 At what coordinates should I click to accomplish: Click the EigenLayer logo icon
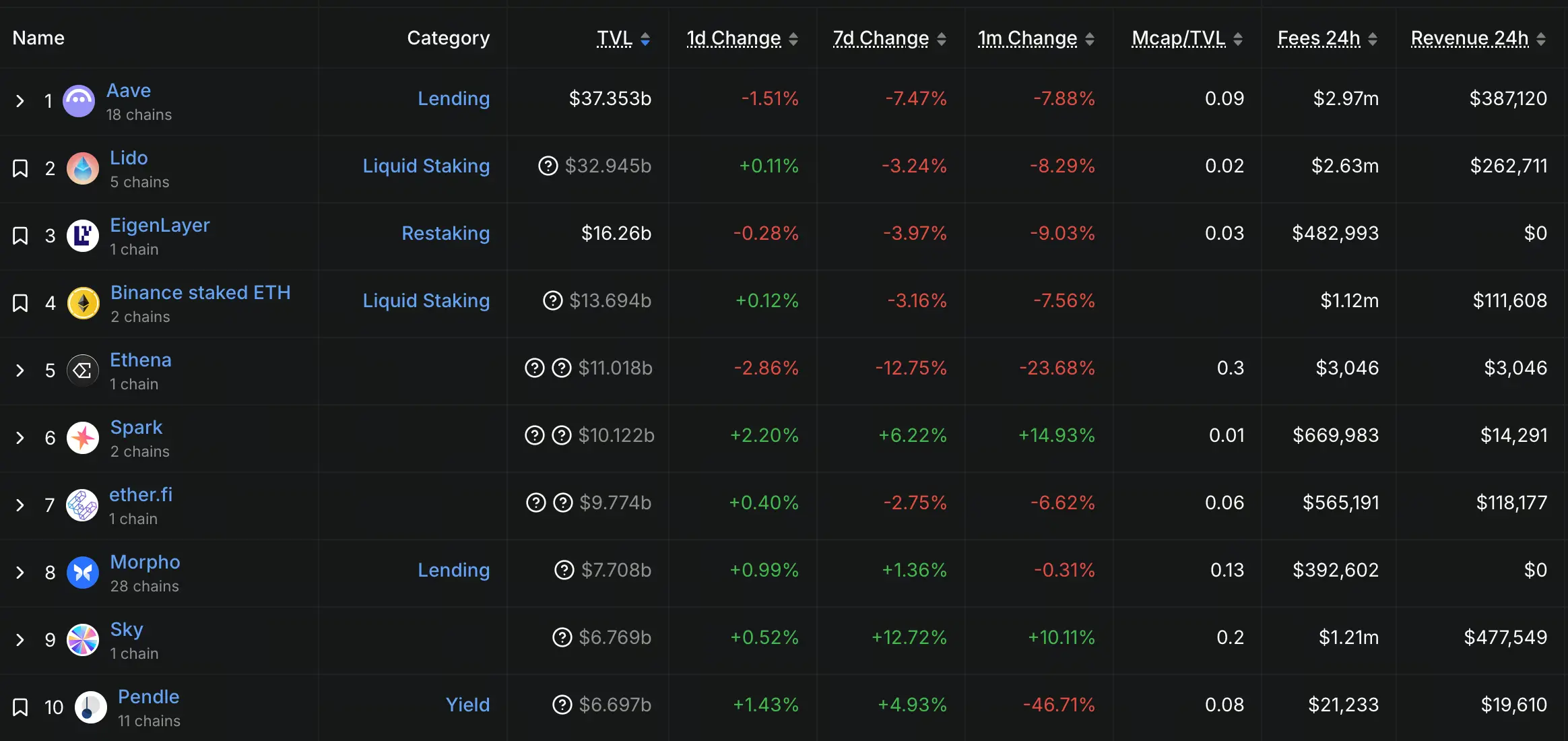83,236
